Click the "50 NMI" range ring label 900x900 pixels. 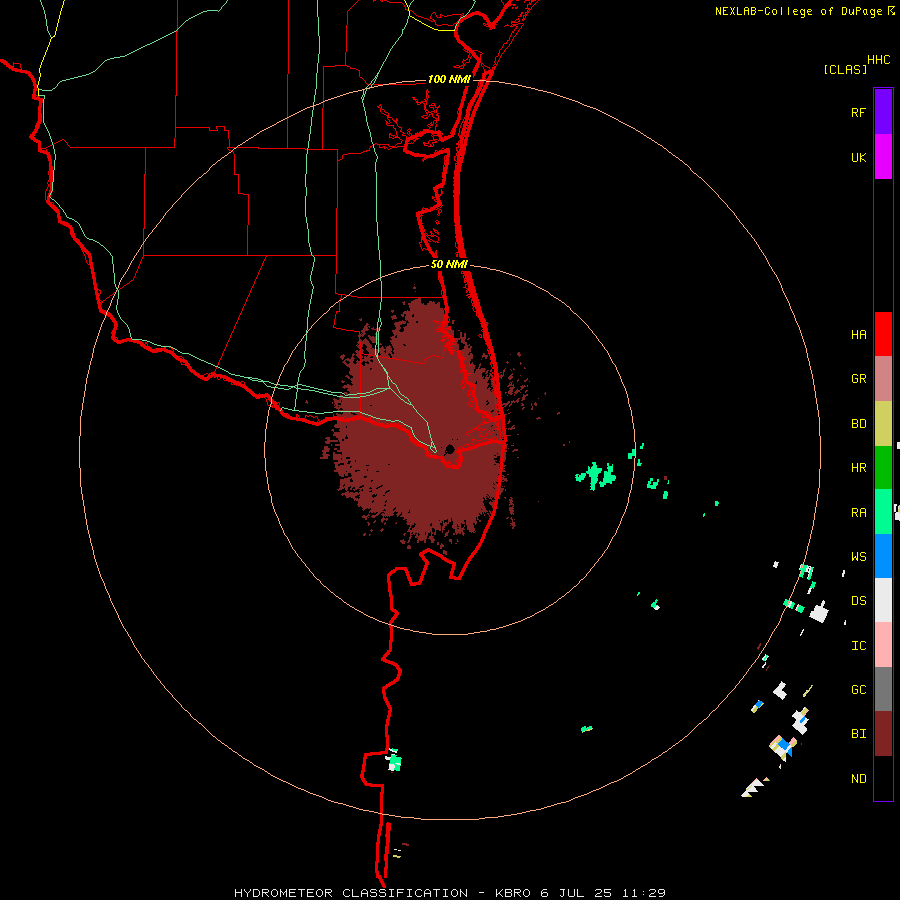(x=449, y=265)
